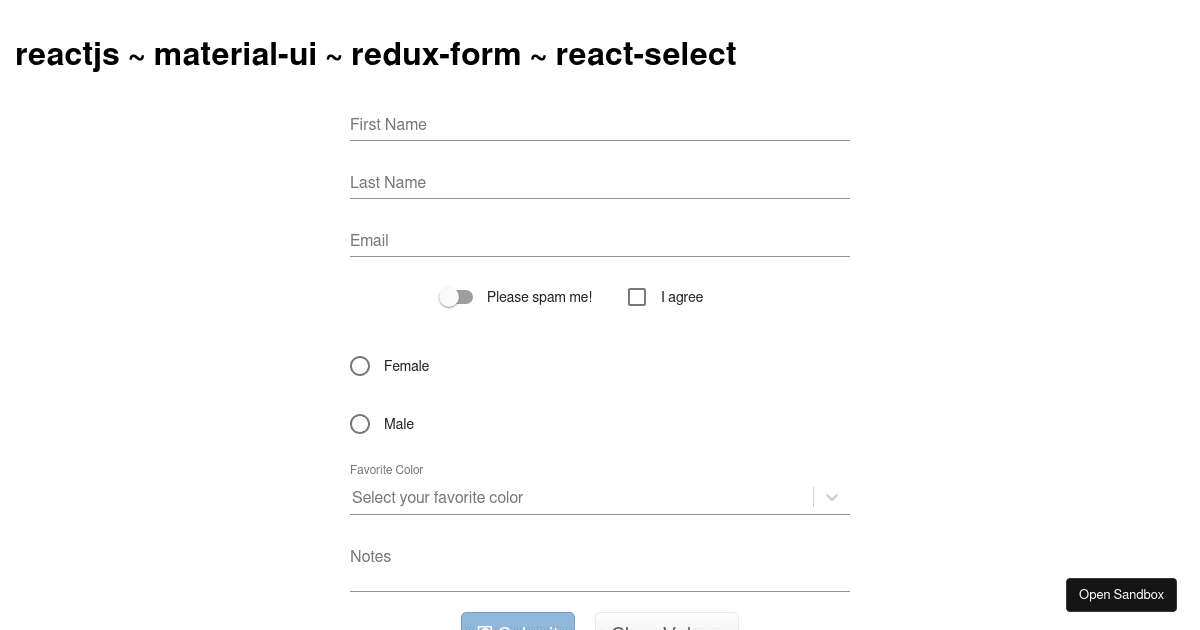
Task: Toggle the 'Please spam me!' switch on
Action: coord(456,297)
